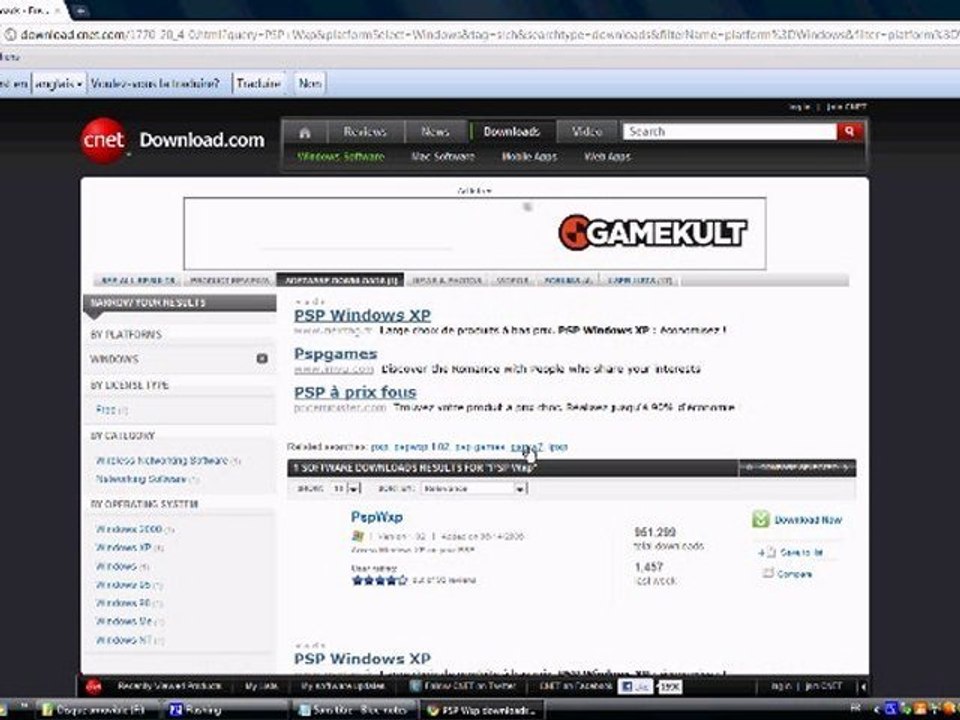Open the first PSP Windows XP ad link
This screenshot has width=960, height=720.
pyautogui.click(x=362, y=315)
